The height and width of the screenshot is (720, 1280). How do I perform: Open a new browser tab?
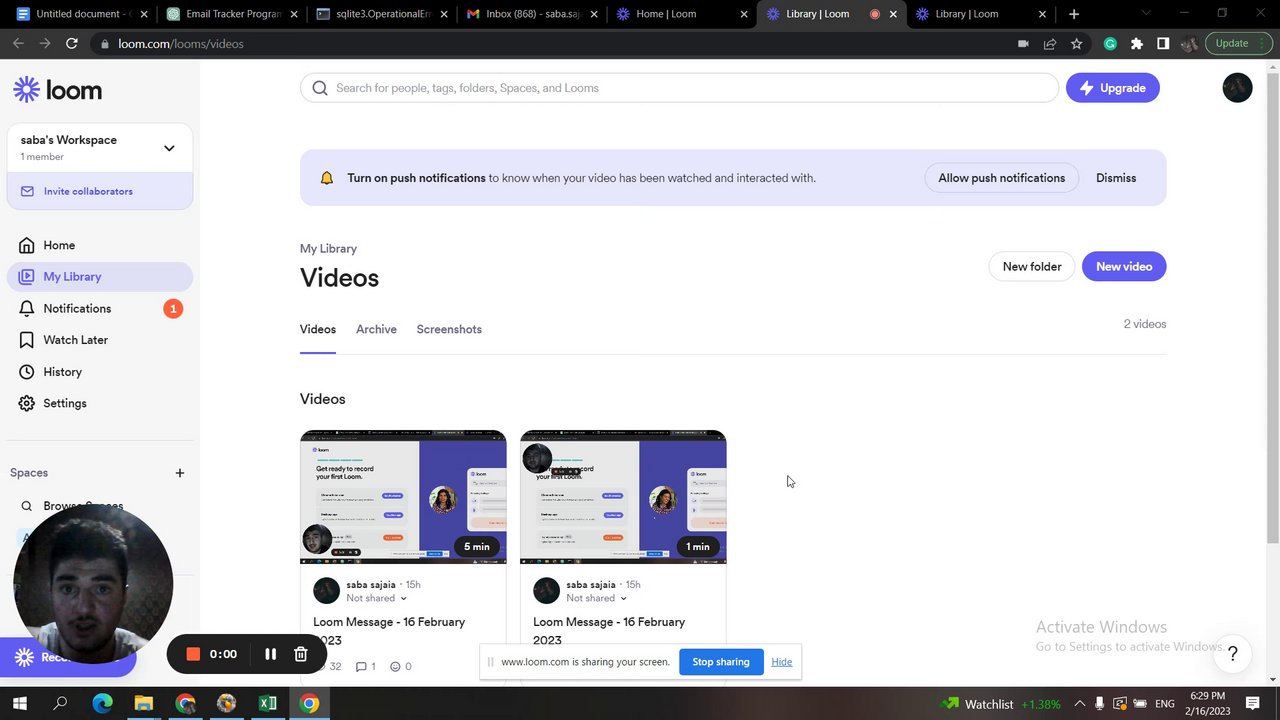click(x=1074, y=14)
